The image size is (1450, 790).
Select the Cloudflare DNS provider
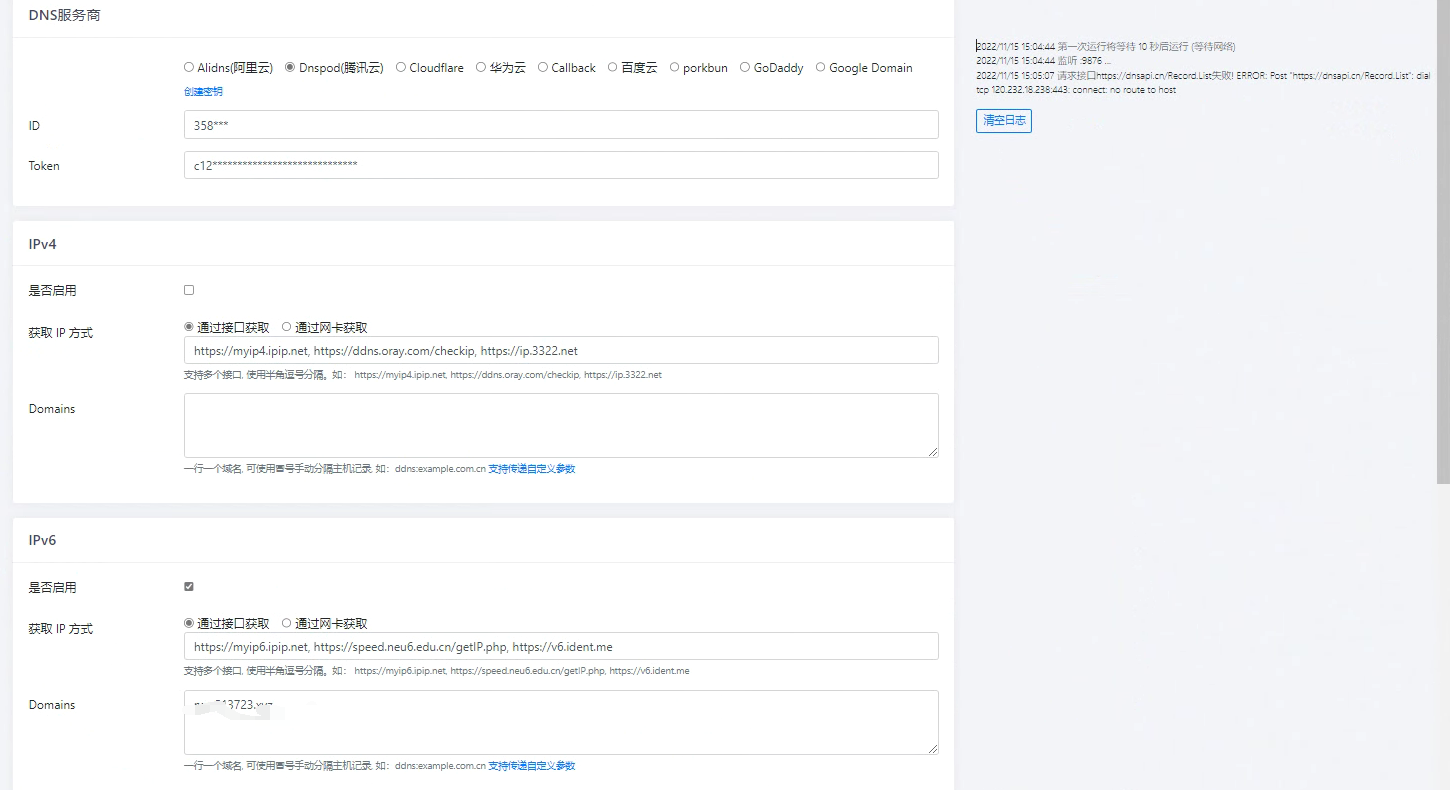pos(399,67)
